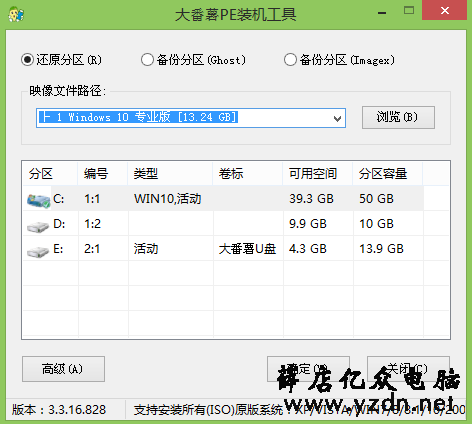Select the 还原分区 (R) radio button
Screen dimensions: 472x424
click(x=27, y=60)
